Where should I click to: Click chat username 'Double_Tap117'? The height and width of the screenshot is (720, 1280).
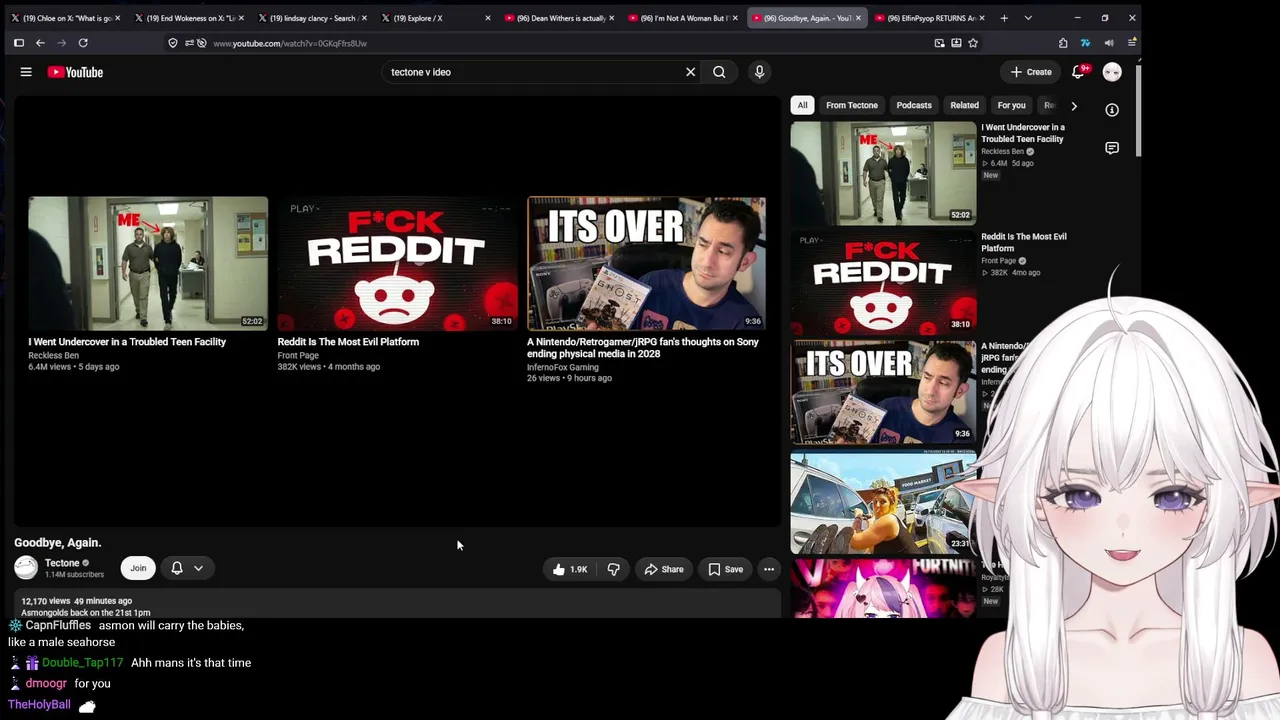point(82,663)
